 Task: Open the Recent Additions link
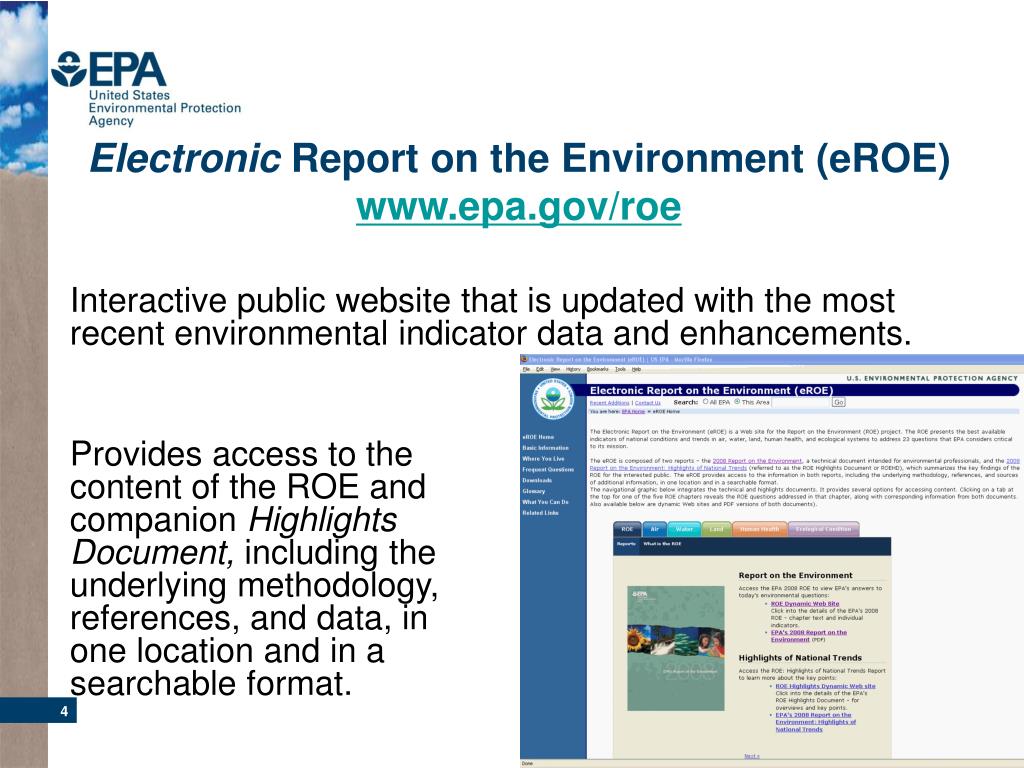609,403
